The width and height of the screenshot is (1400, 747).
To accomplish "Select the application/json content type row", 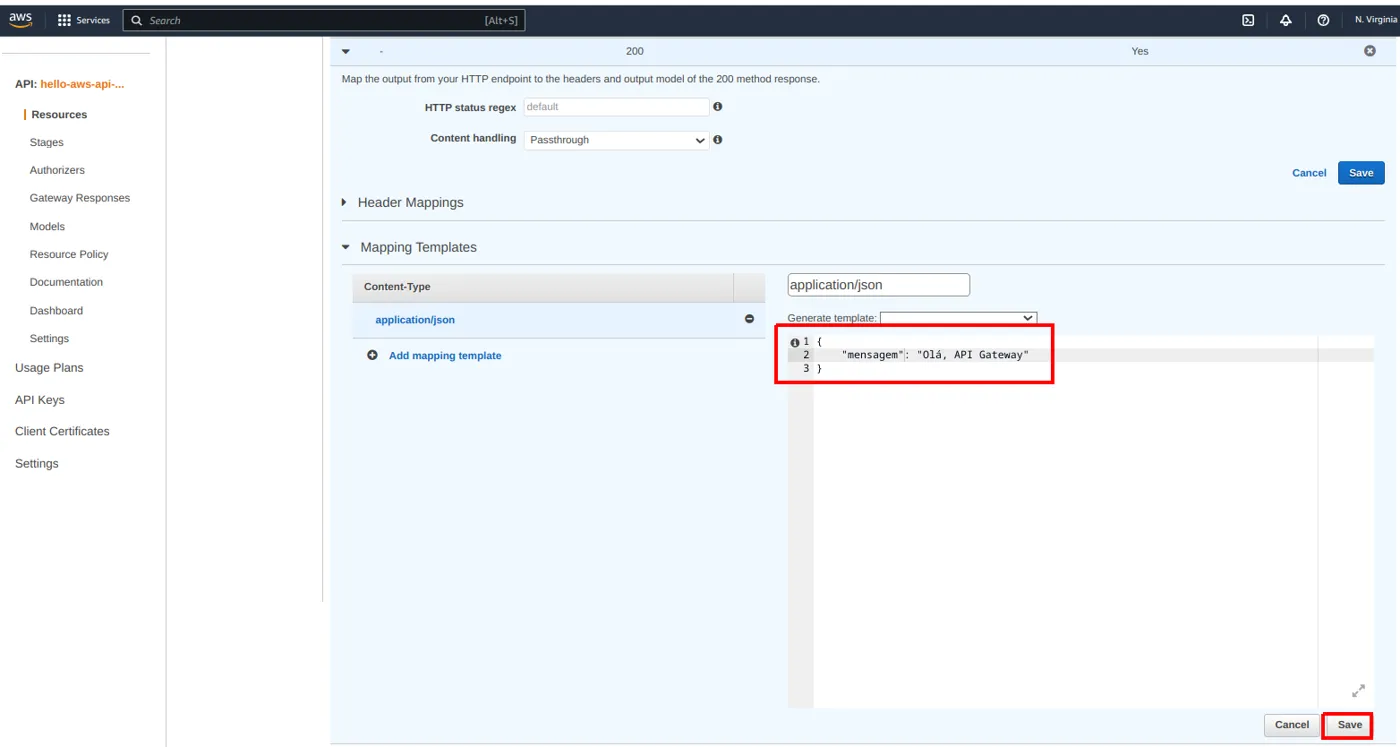I will point(558,320).
